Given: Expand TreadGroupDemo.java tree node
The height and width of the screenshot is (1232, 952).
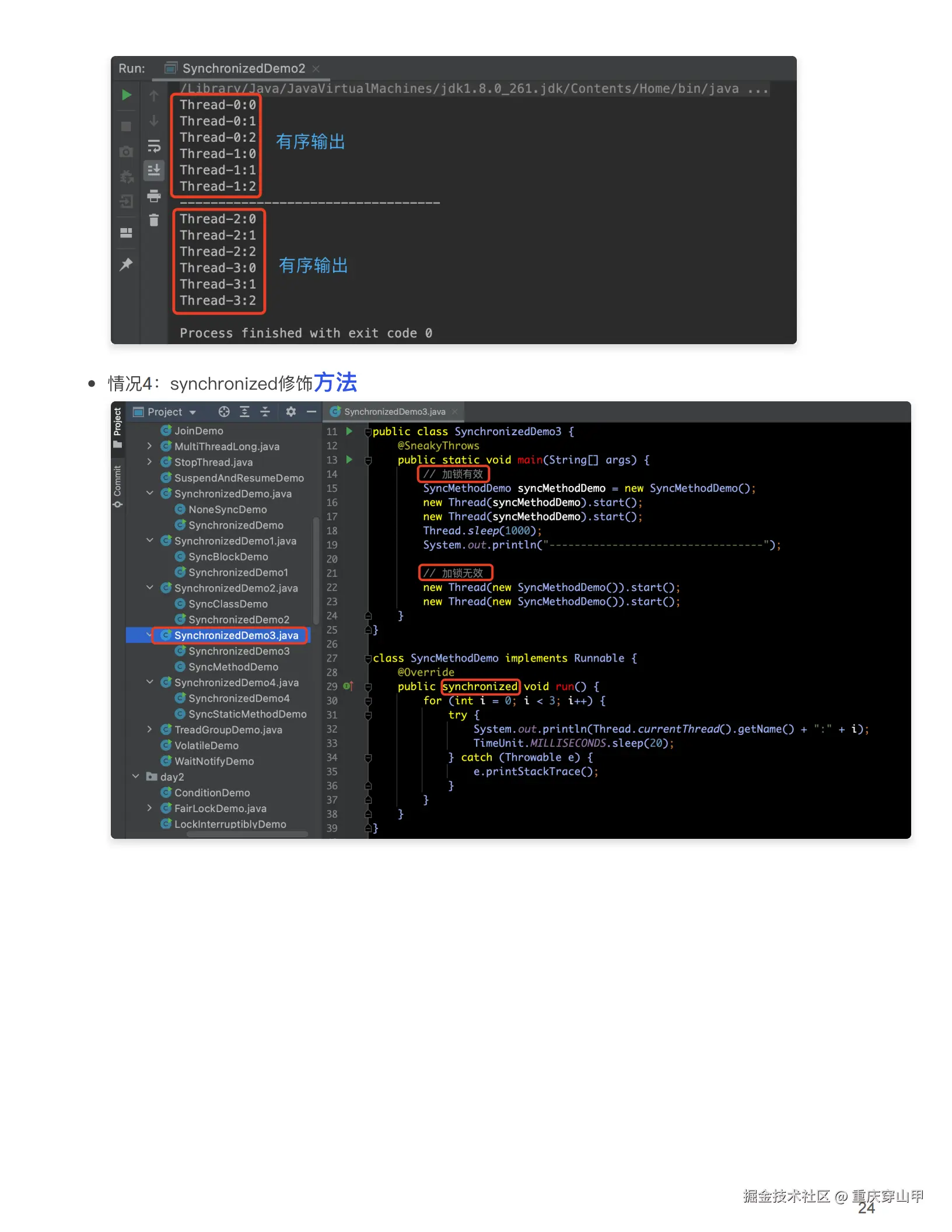Looking at the screenshot, I should [149, 730].
